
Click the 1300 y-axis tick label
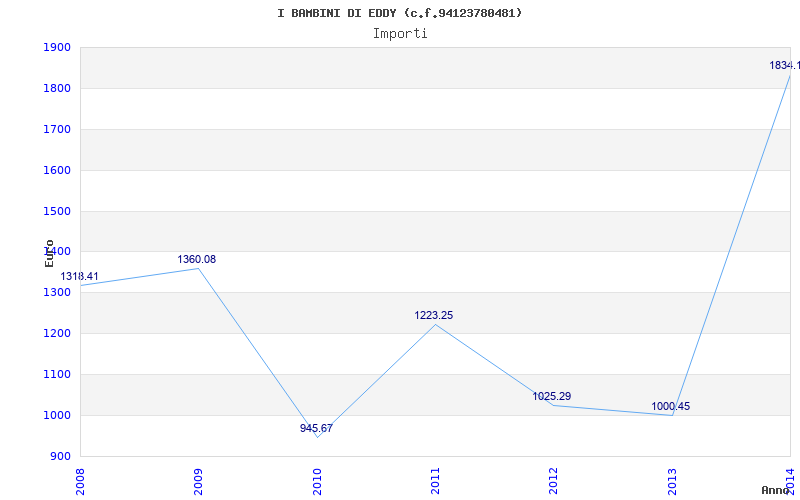click(57, 293)
